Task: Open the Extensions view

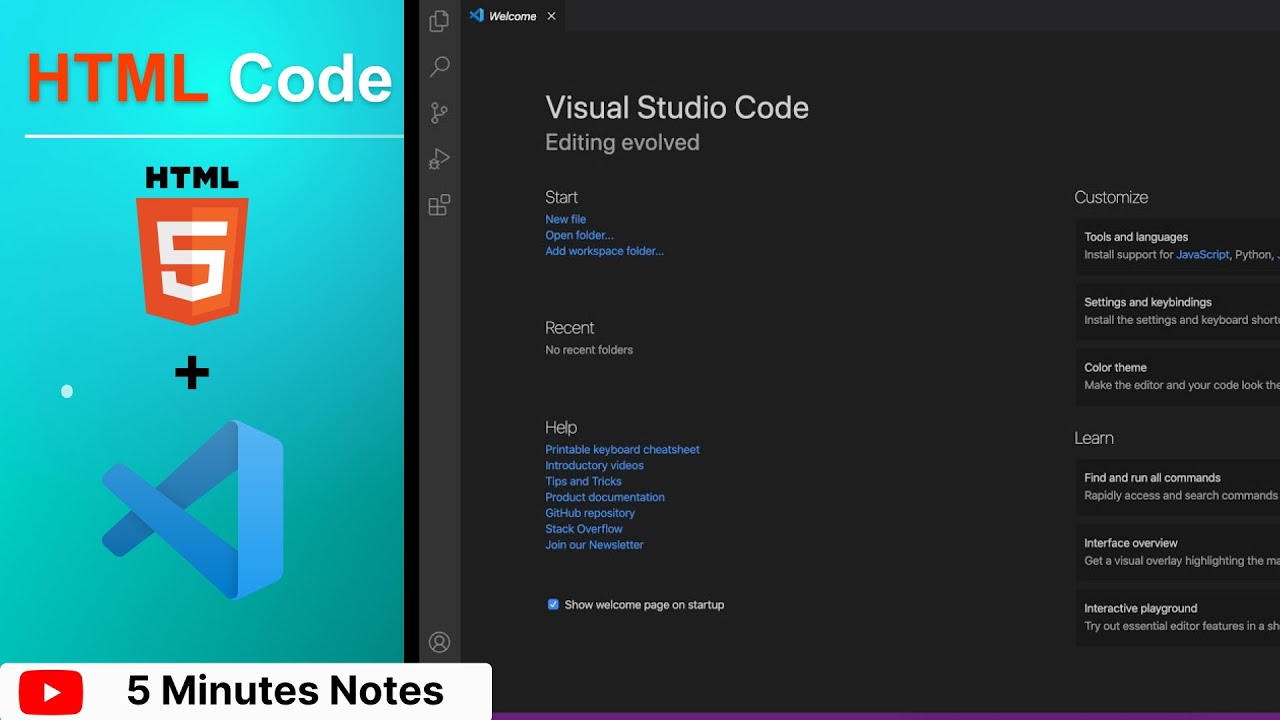Action: [439, 205]
